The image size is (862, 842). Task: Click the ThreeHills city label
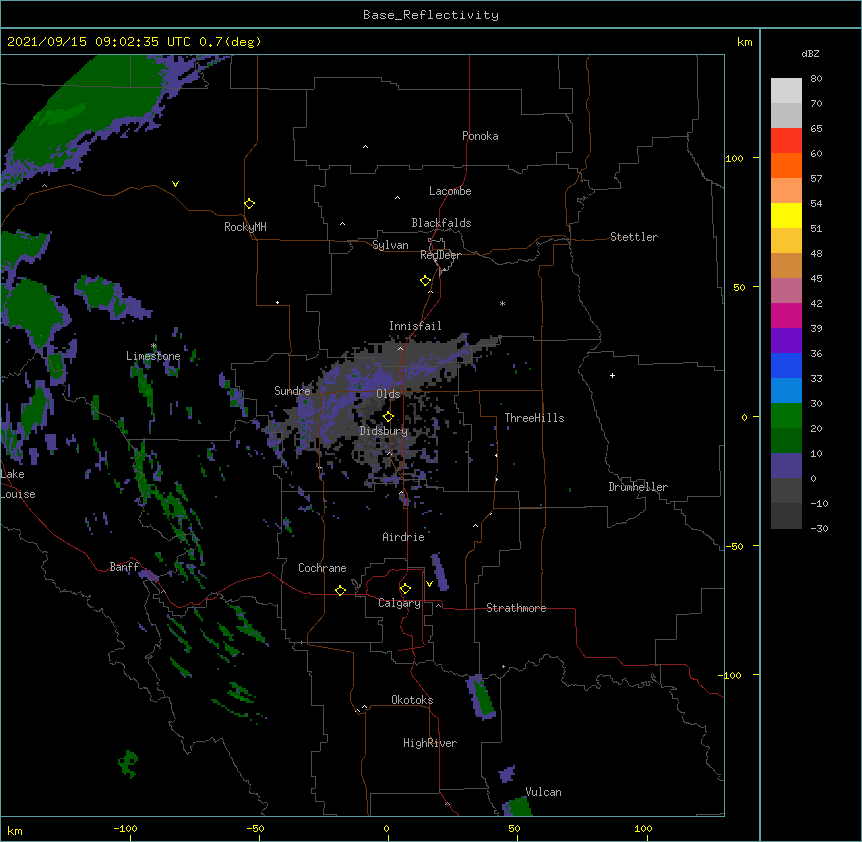coord(534,418)
